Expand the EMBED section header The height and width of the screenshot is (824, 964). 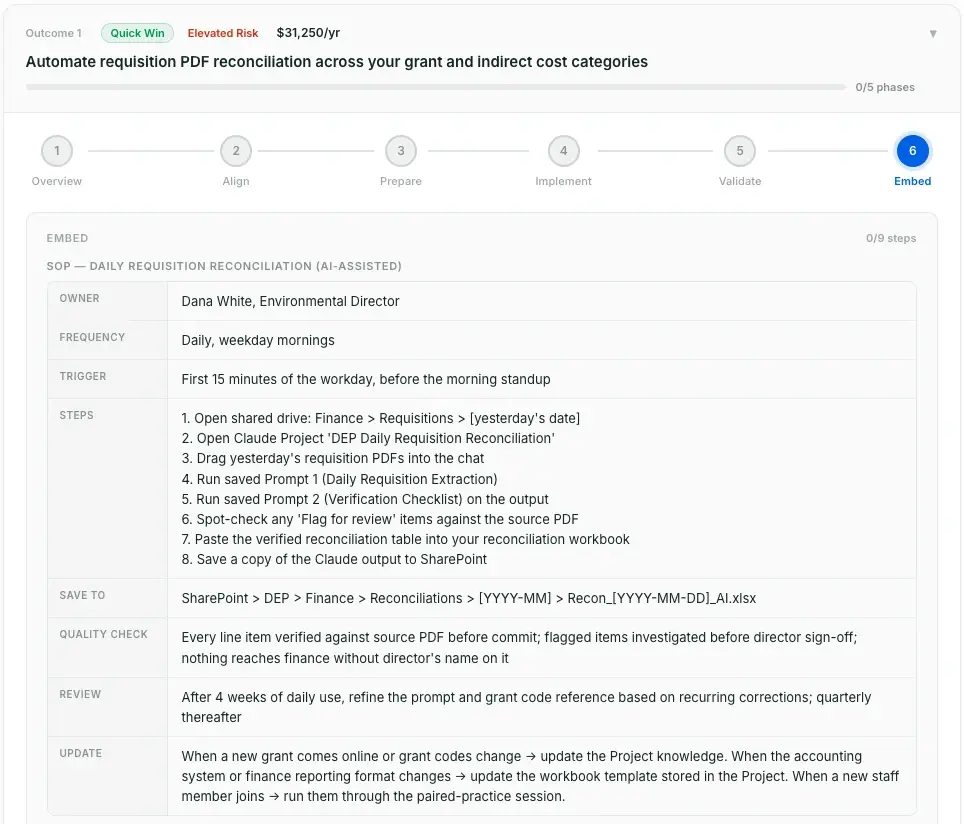click(x=67, y=238)
